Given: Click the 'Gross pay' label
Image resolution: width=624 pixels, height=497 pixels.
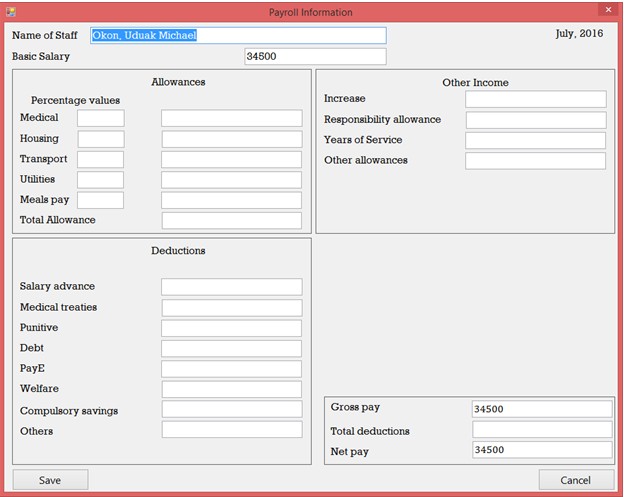Looking at the screenshot, I should pyautogui.click(x=355, y=407).
